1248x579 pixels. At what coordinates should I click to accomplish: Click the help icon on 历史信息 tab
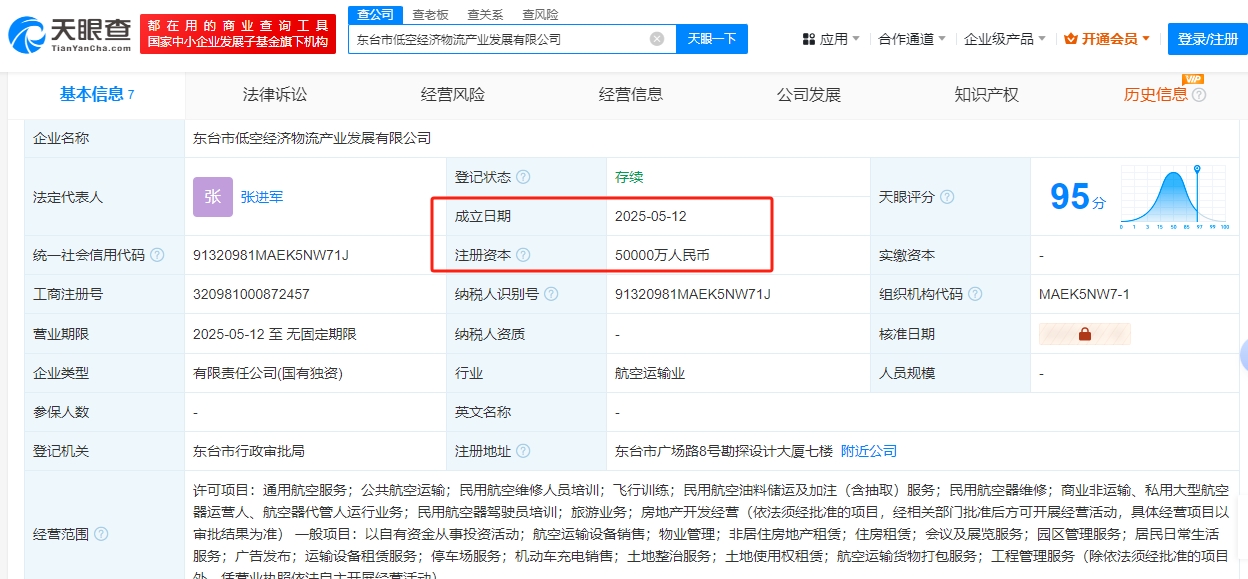pos(1199,95)
